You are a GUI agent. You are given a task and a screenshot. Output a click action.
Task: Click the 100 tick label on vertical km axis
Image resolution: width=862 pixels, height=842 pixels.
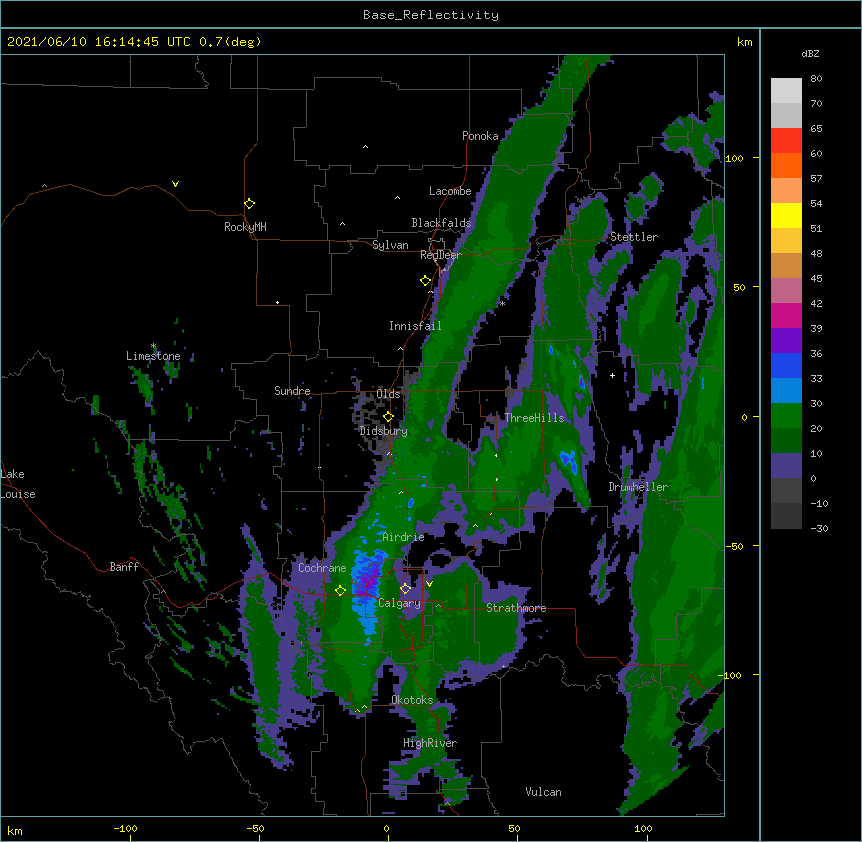[x=734, y=158]
